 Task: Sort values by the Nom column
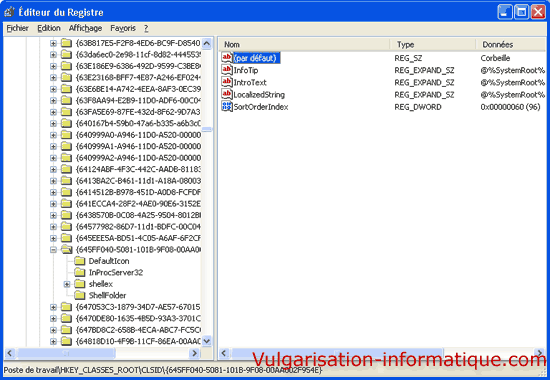[304, 45]
